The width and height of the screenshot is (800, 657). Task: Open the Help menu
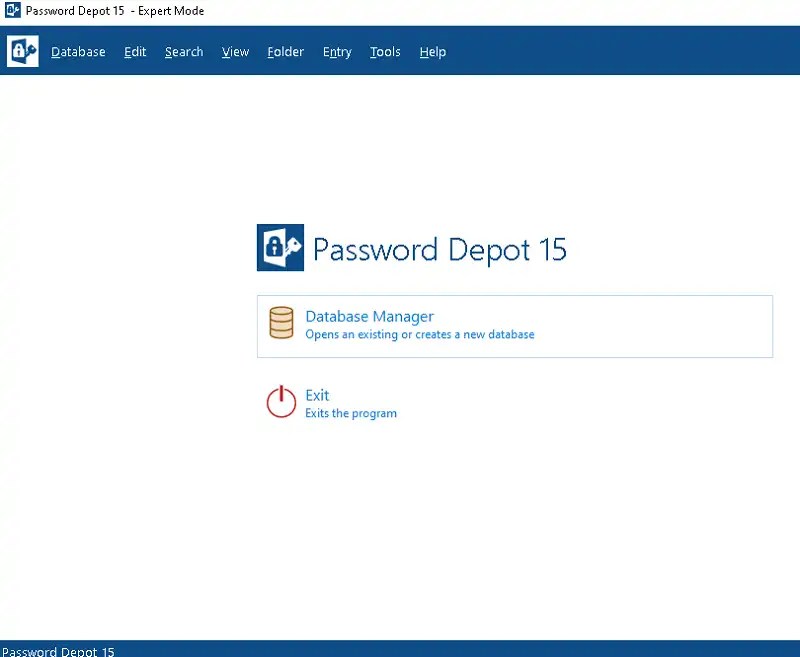[433, 52]
